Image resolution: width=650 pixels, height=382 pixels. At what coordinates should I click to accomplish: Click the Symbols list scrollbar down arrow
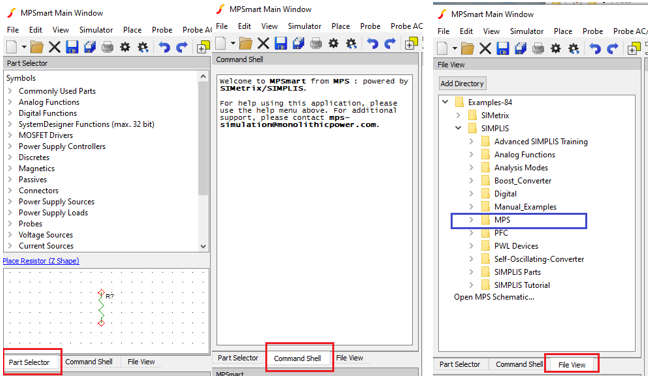pyautogui.click(x=203, y=246)
